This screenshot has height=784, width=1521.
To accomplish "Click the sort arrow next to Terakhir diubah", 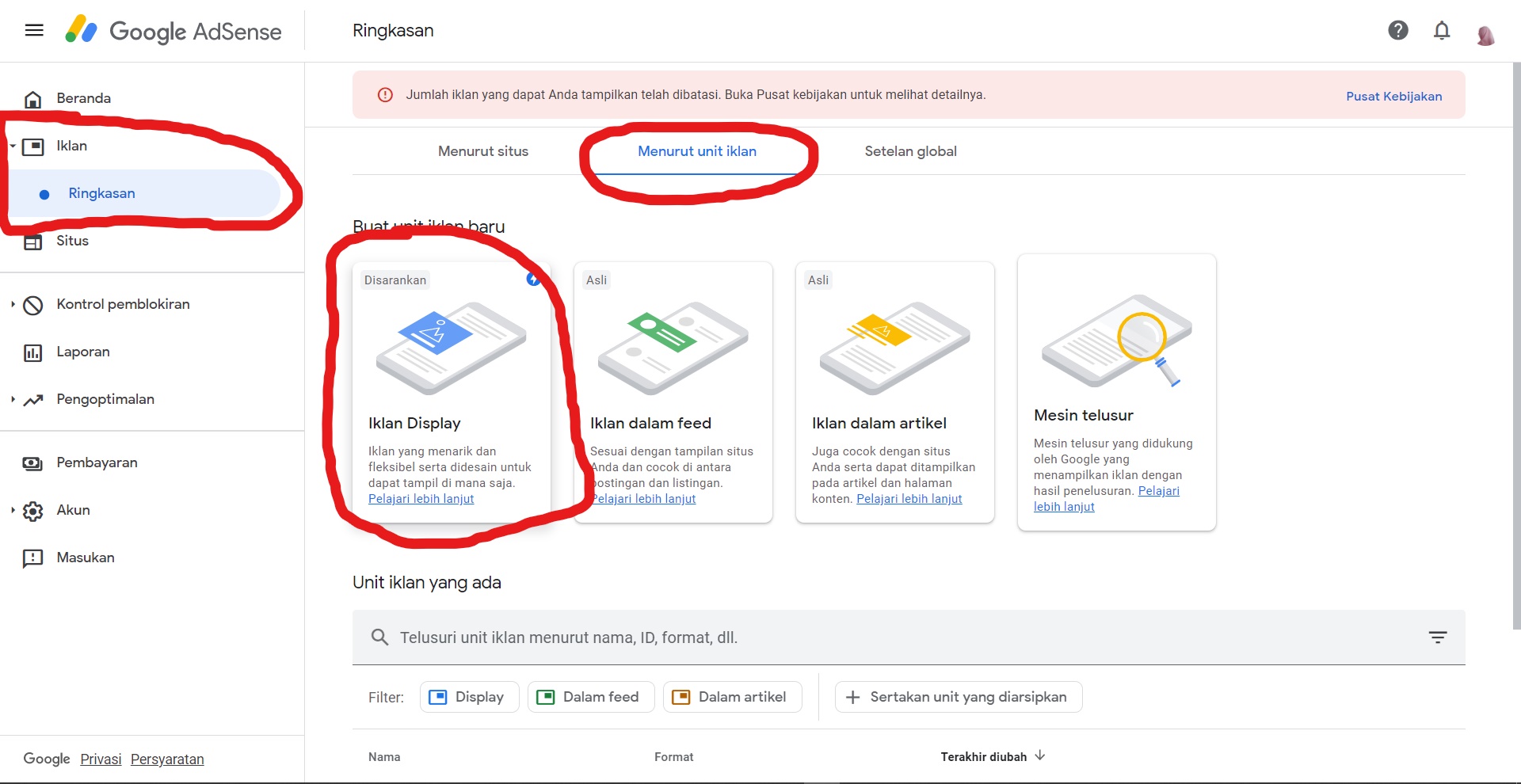I will coord(1040,755).
